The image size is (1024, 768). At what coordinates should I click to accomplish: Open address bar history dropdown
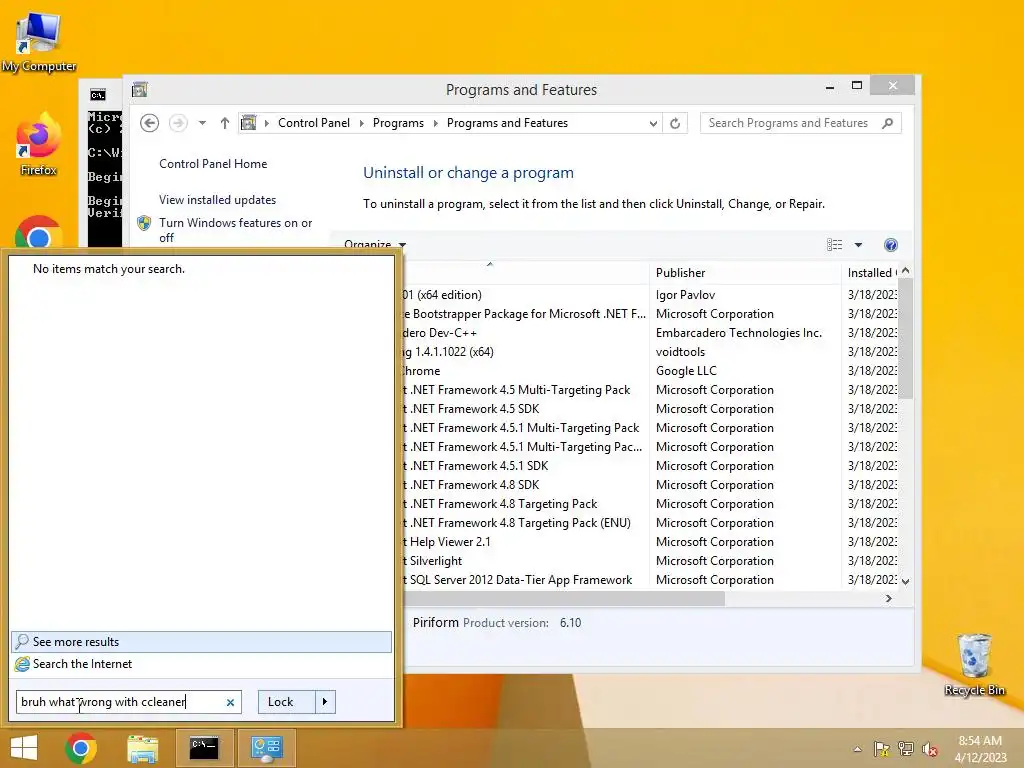point(653,123)
